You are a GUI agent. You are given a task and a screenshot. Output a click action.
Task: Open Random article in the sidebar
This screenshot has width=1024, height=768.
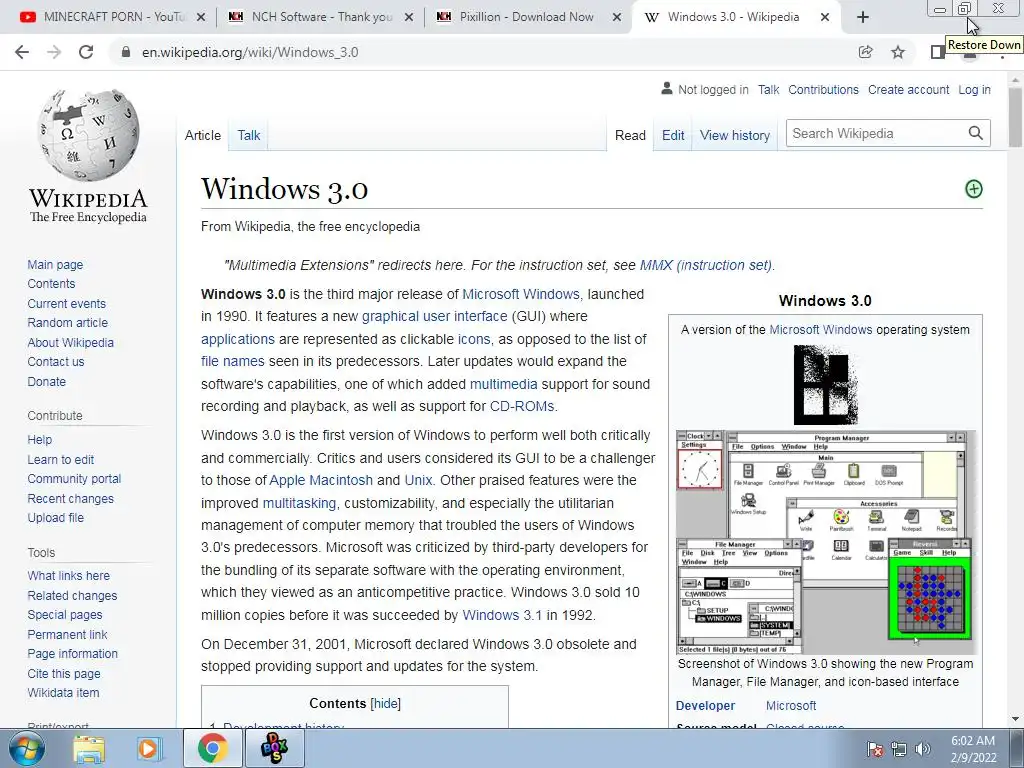click(67, 323)
